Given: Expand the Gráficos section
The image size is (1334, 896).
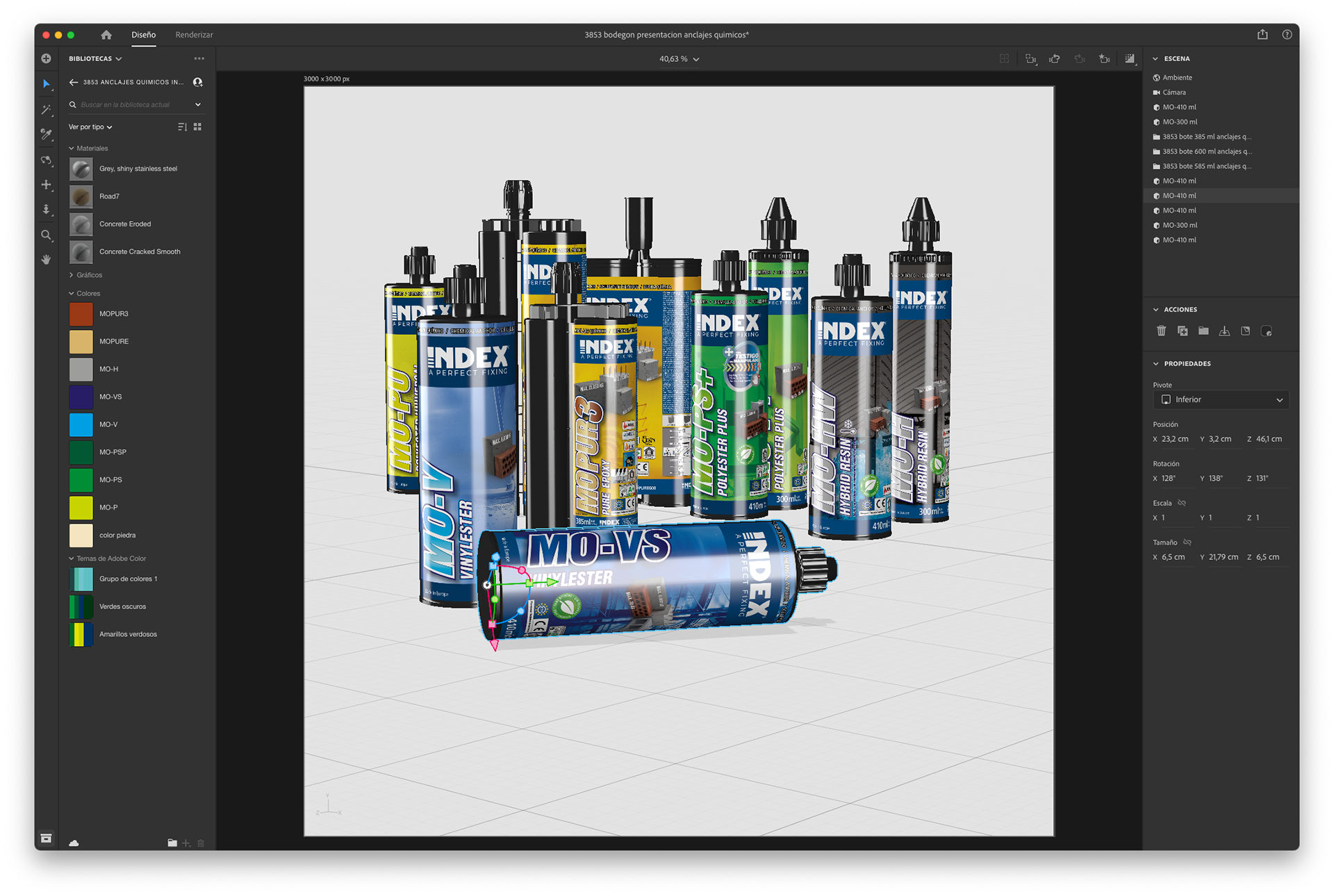Looking at the screenshot, I should pos(71,275).
